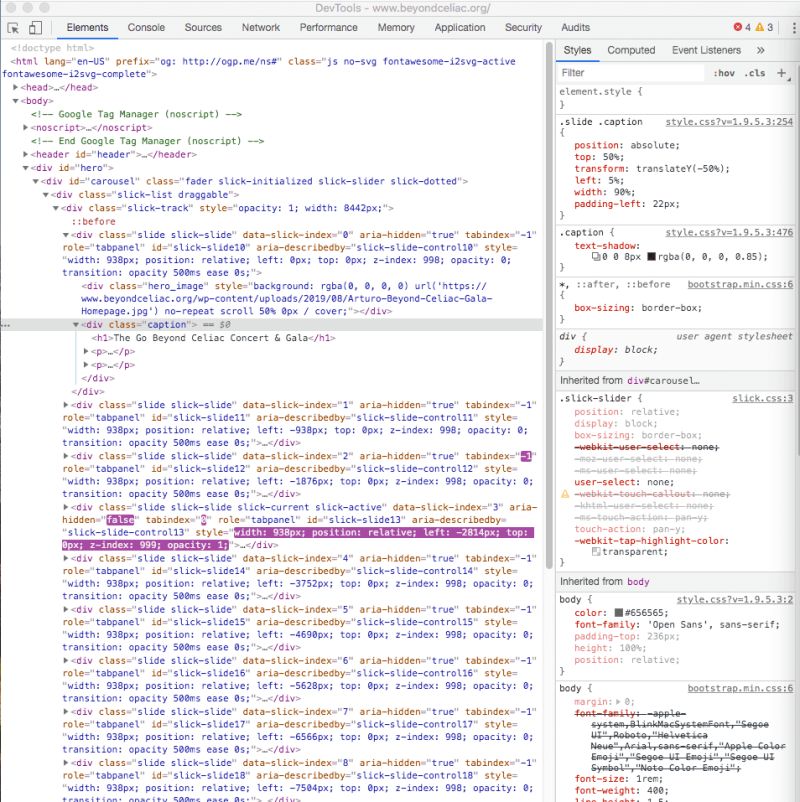
Task: View the 3 warnings indicator
Action: (x=763, y=28)
